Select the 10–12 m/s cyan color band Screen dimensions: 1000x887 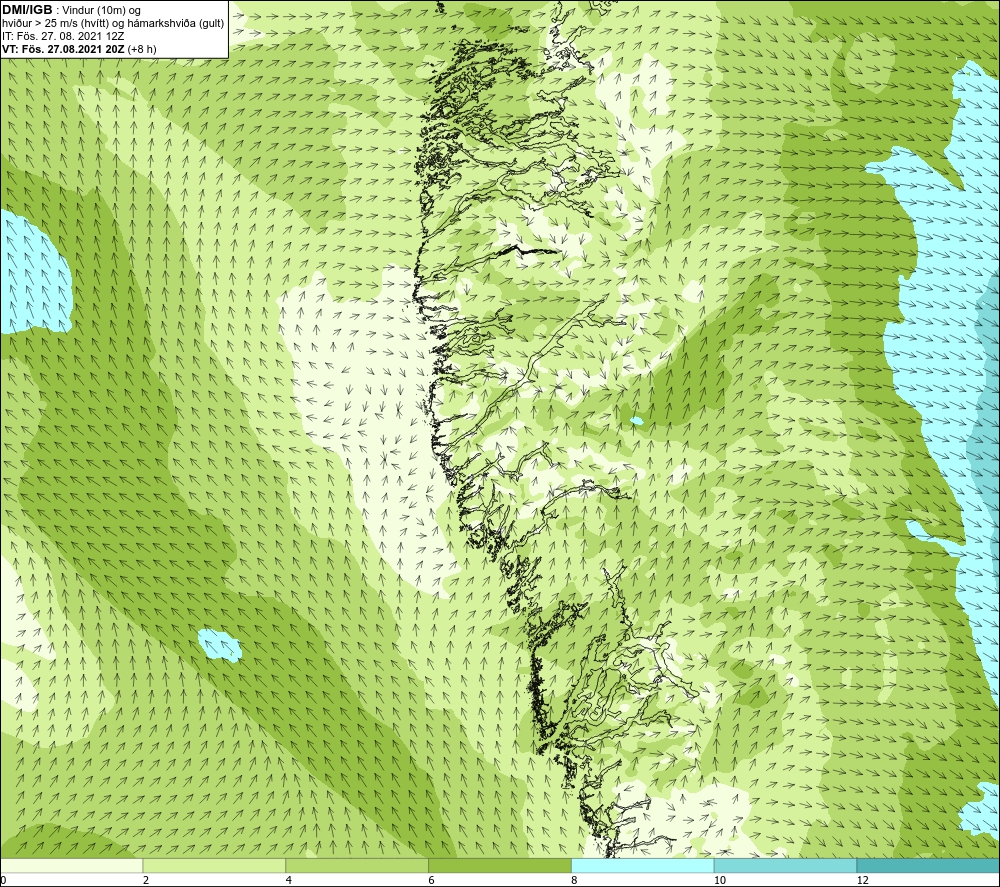click(786, 865)
